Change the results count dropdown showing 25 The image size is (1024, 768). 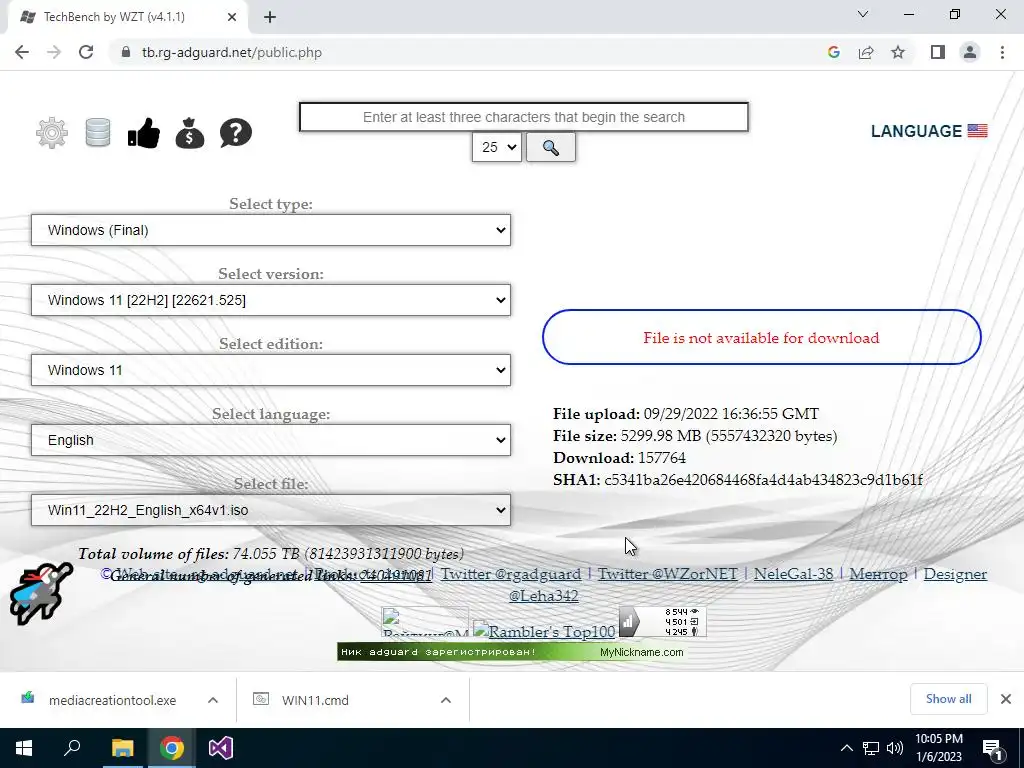497,148
